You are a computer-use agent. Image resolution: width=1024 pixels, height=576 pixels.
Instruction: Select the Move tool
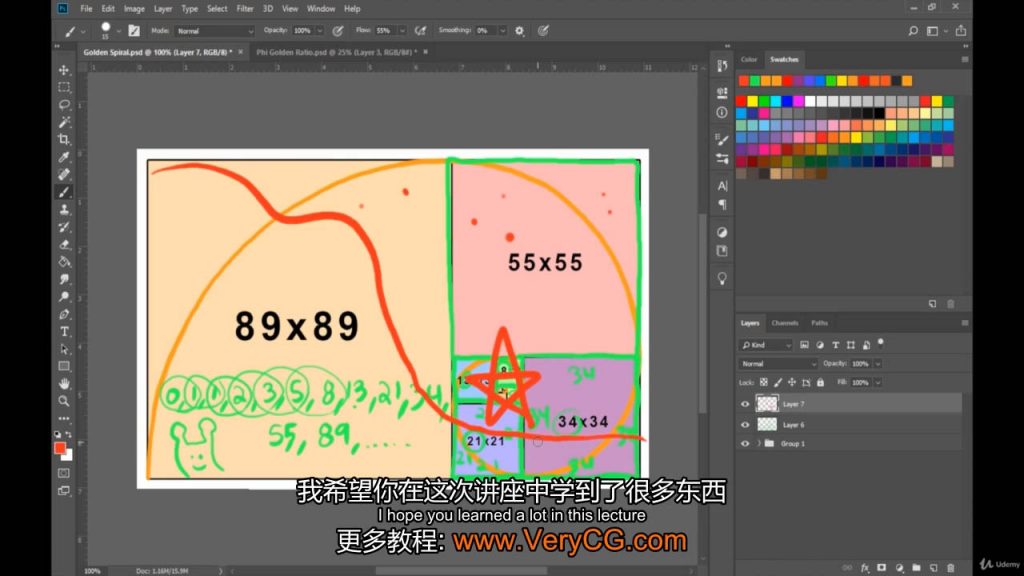[64, 70]
